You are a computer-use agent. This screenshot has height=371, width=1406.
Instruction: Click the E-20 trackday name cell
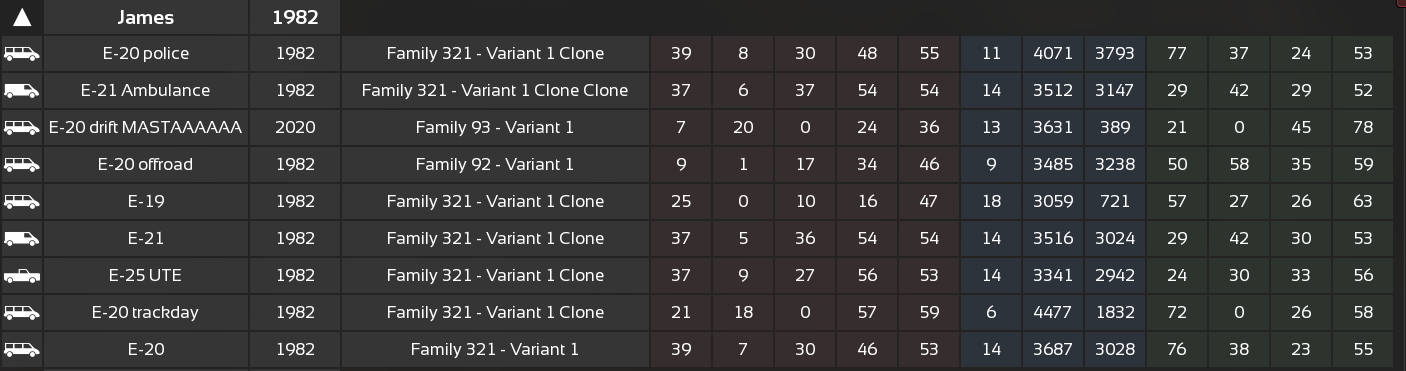point(146,313)
